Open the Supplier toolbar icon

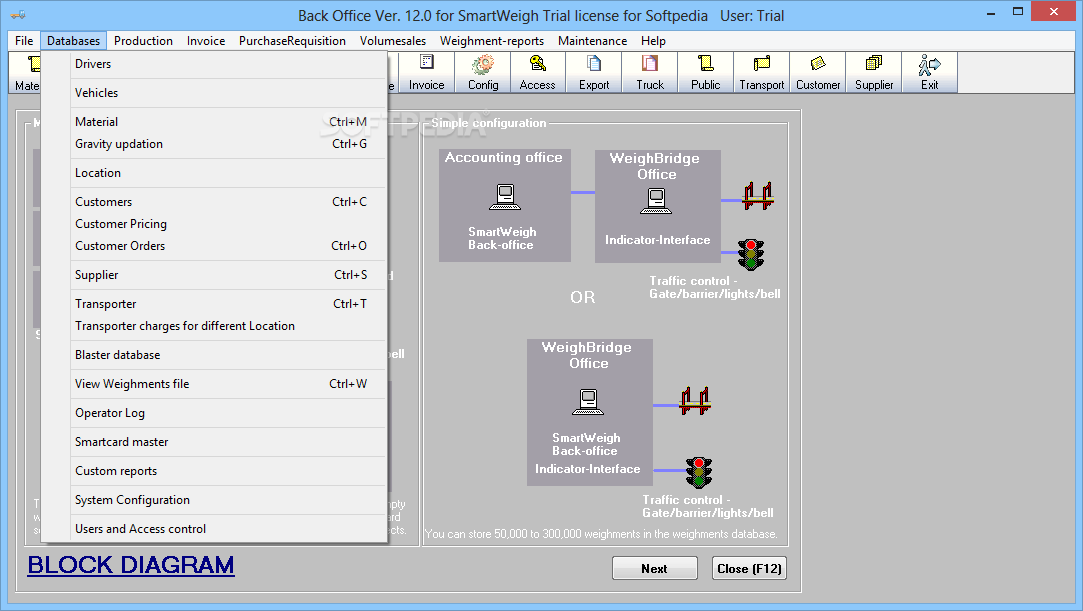[874, 72]
